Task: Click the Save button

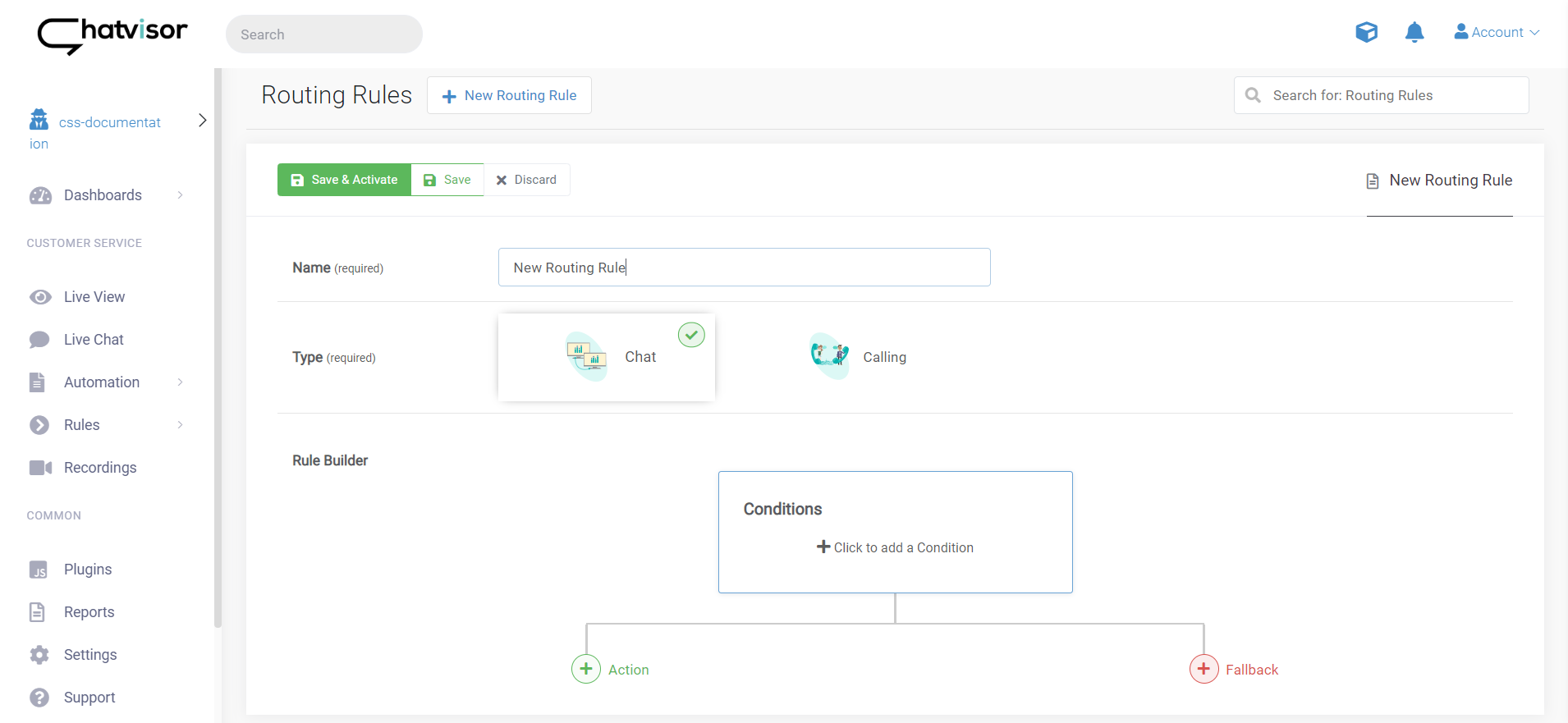Action: [447, 180]
